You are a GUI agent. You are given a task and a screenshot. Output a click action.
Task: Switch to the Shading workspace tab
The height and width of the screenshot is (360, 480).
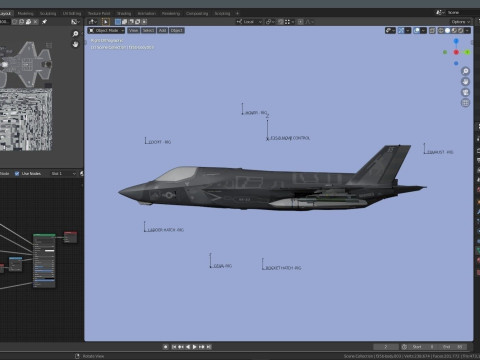(x=124, y=13)
